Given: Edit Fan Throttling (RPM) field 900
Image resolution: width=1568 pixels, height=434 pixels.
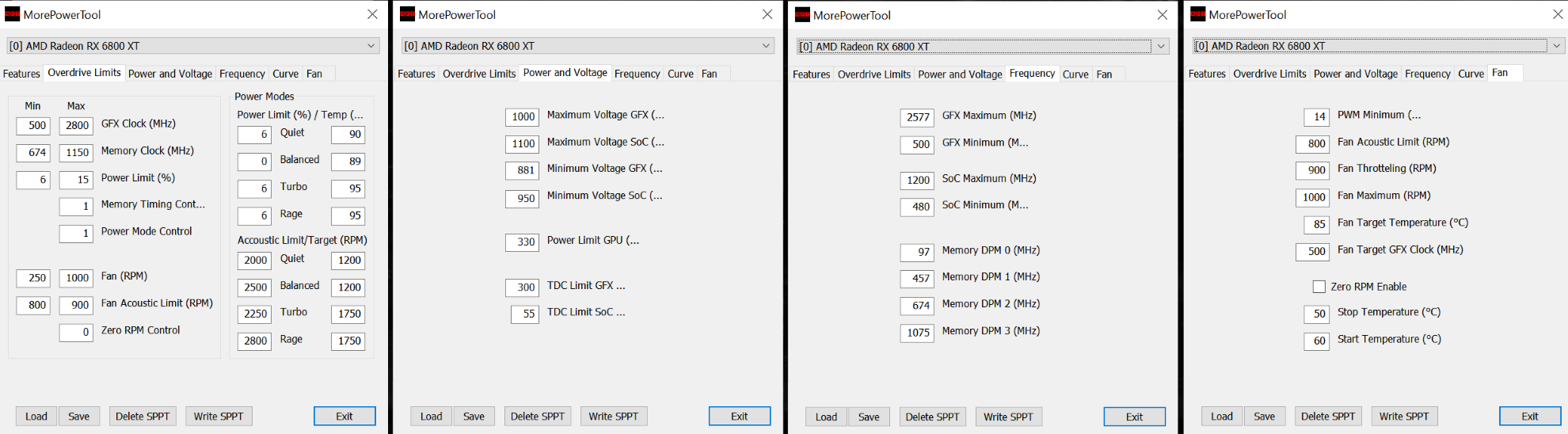Looking at the screenshot, I should click(x=1312, y=170).
